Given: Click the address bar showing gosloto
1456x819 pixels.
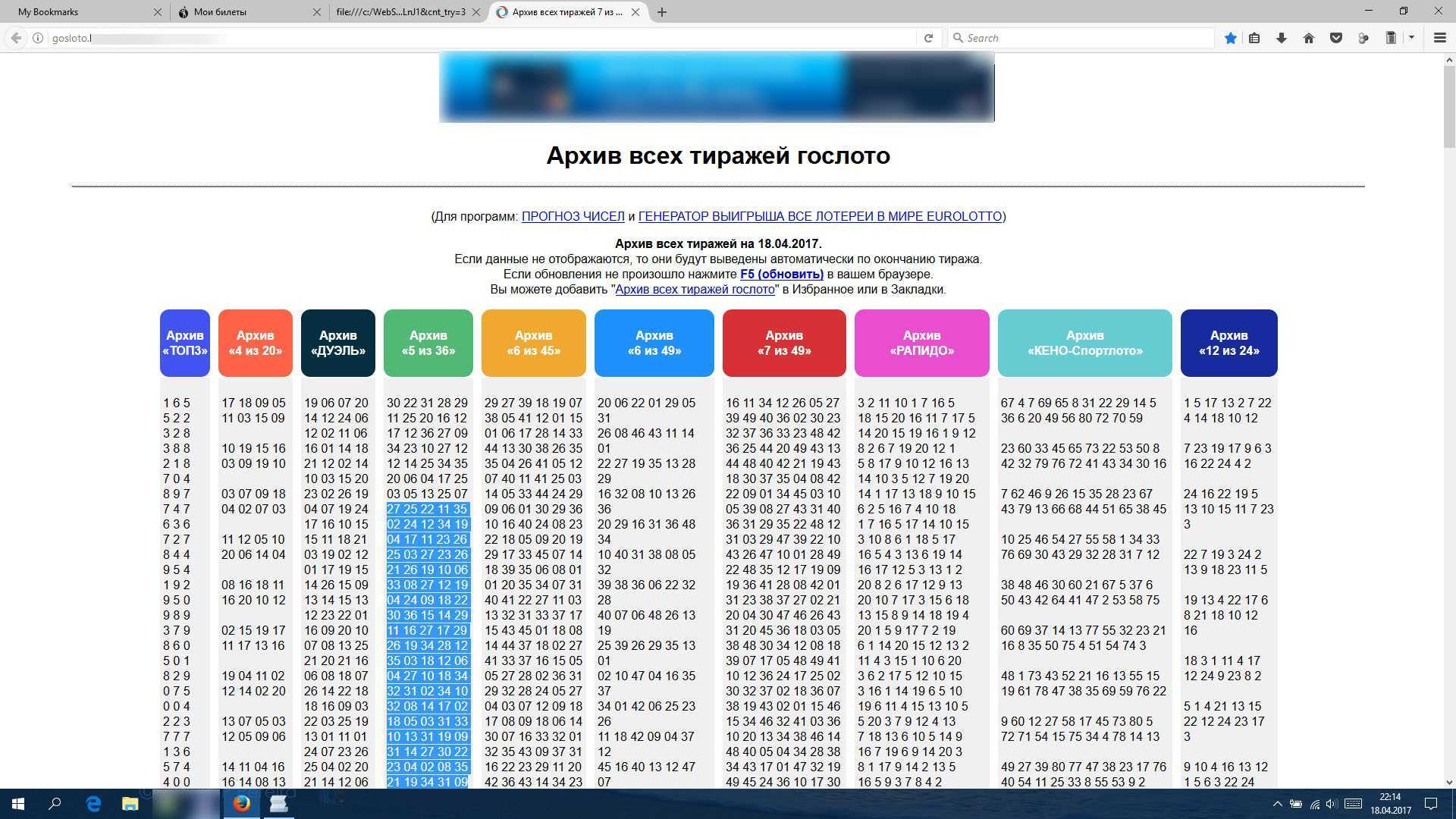Looking at the screenshot, I should coord(478,38).
